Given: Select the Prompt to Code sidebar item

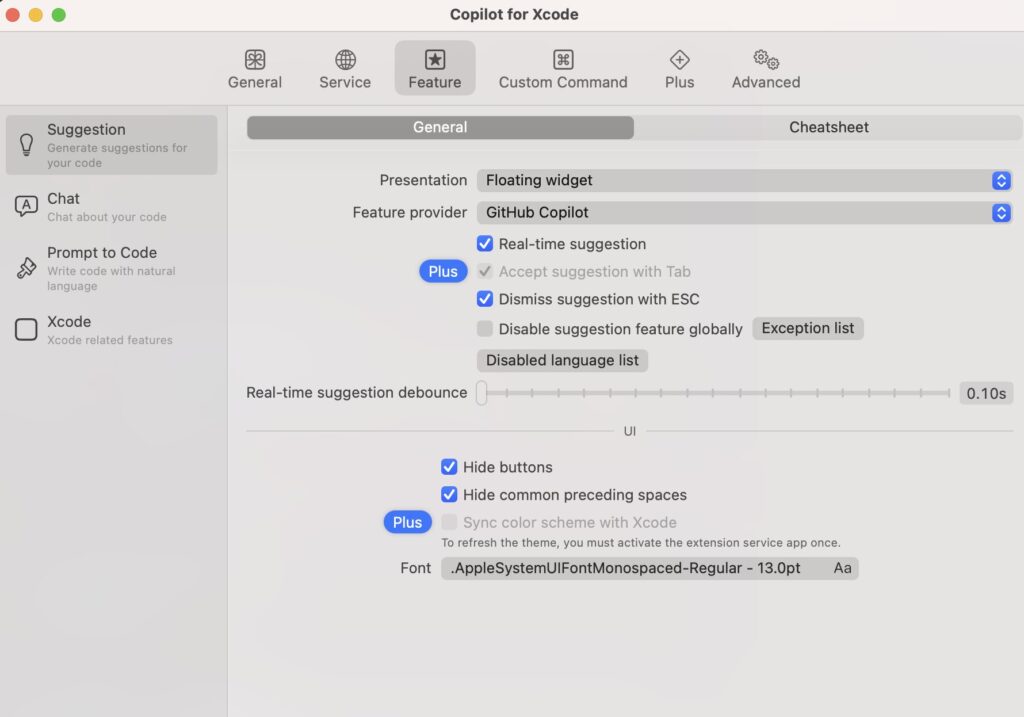Looking at the screenshot, I should pyautogui.click(x=111, y=268).
